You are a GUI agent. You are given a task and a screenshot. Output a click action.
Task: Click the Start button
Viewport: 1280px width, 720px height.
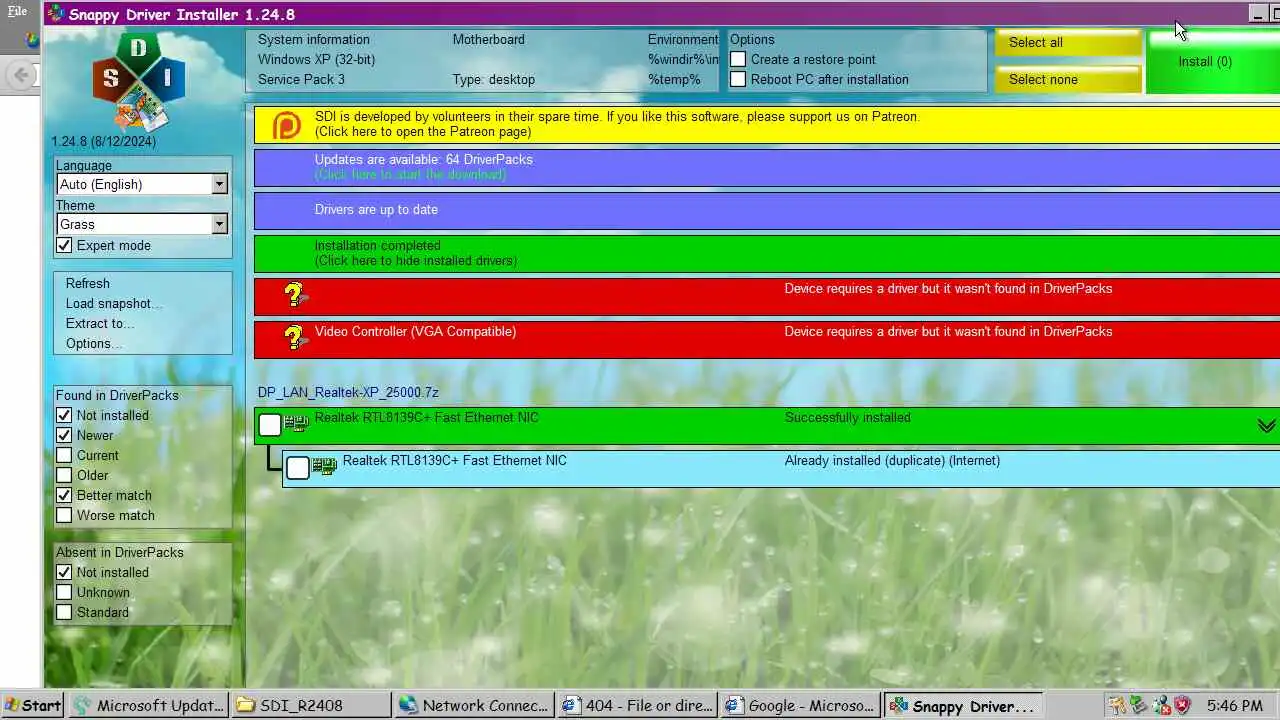[32, 705]
